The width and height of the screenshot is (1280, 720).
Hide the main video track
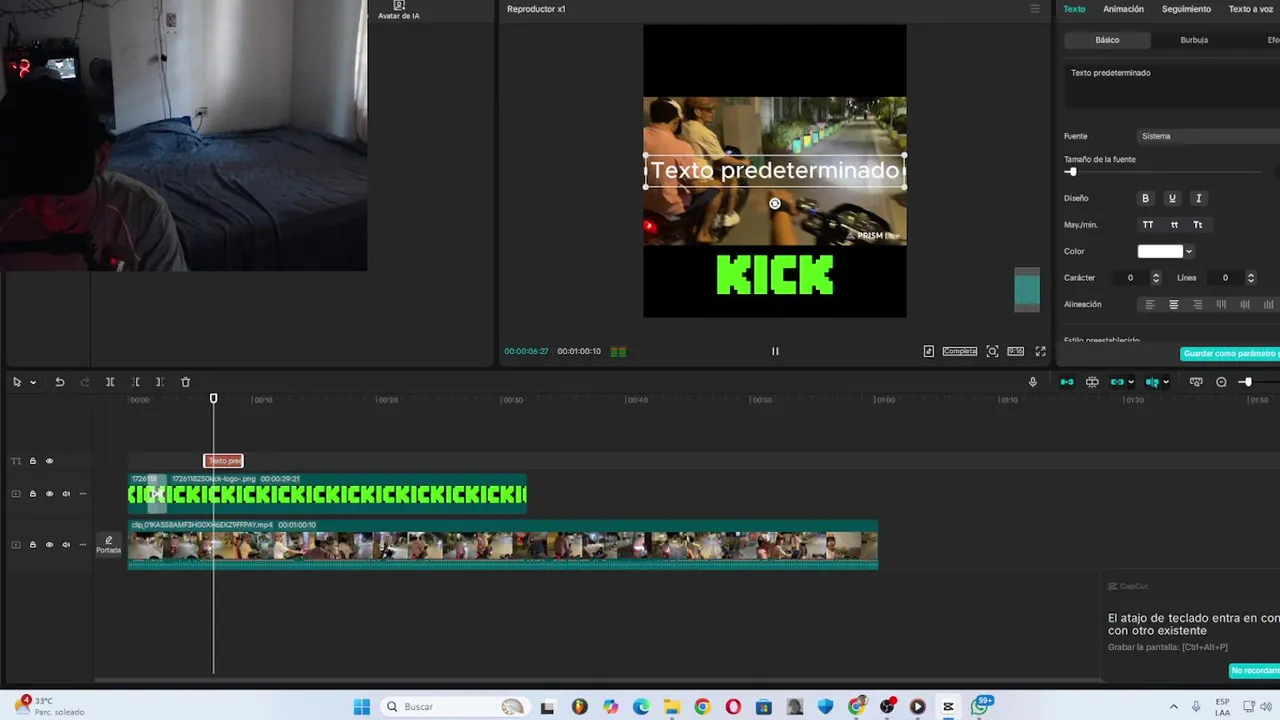49,545
